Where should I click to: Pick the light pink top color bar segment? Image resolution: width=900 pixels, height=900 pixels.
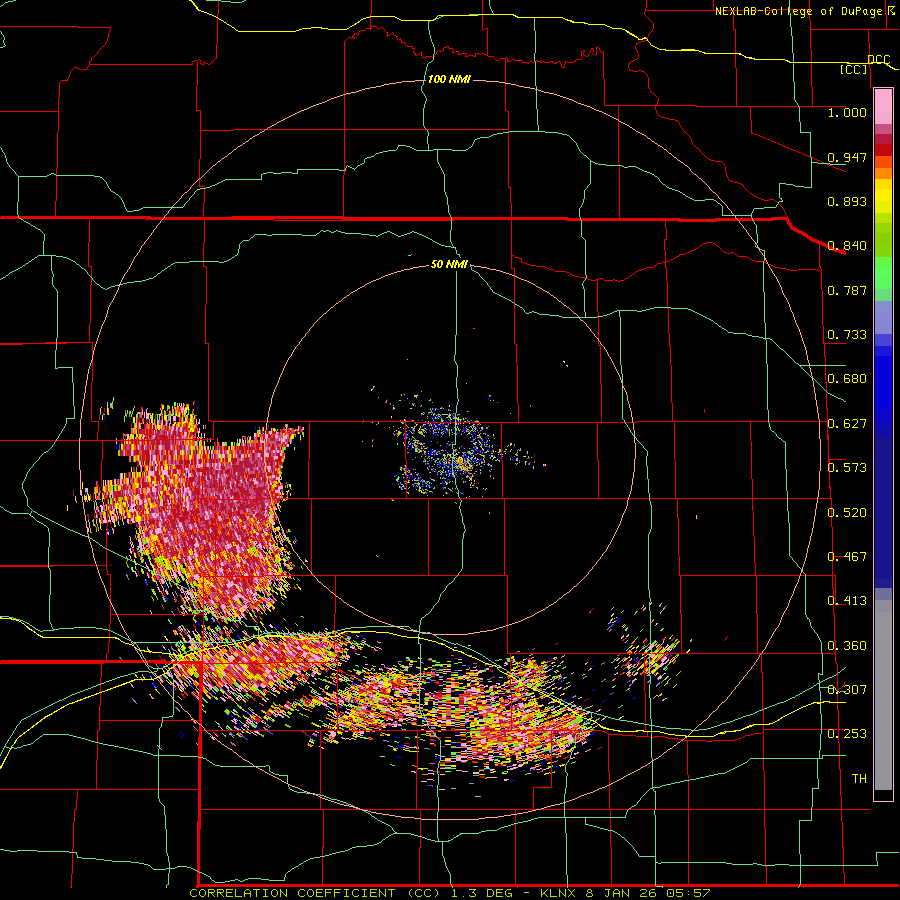click(x=883, y=107)
